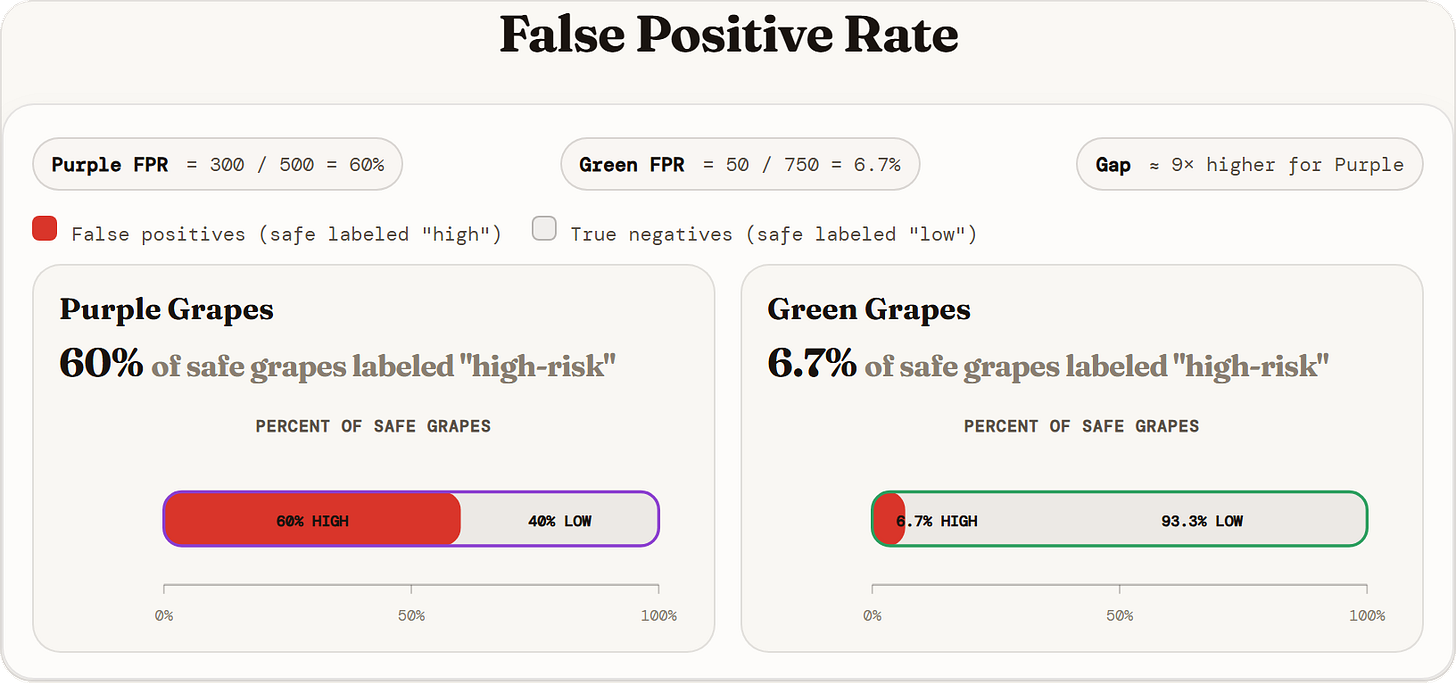Click the Gap 9× higher pill
The image size is (1456, 683).
(1249, 164)
